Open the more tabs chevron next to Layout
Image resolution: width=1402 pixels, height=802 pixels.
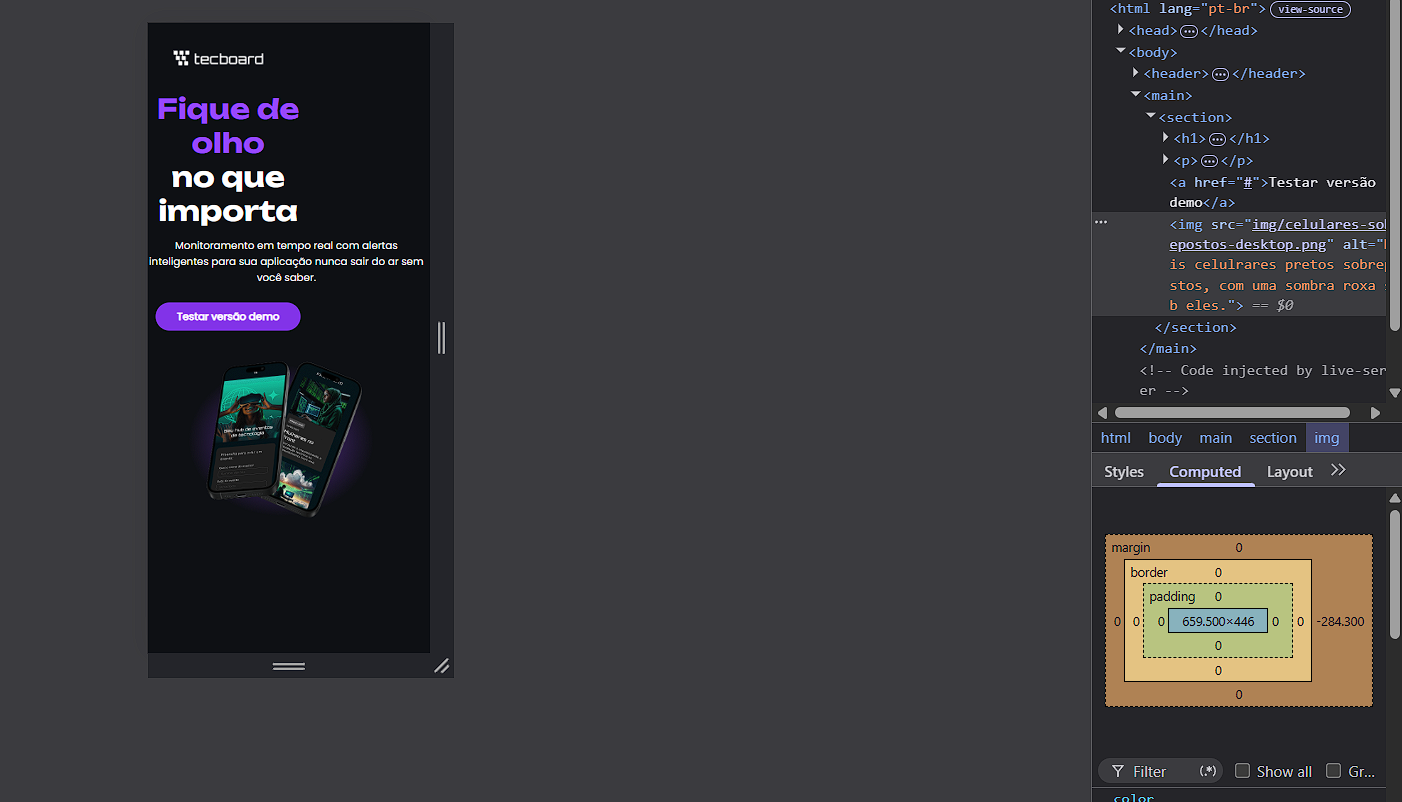(1338, 470)
